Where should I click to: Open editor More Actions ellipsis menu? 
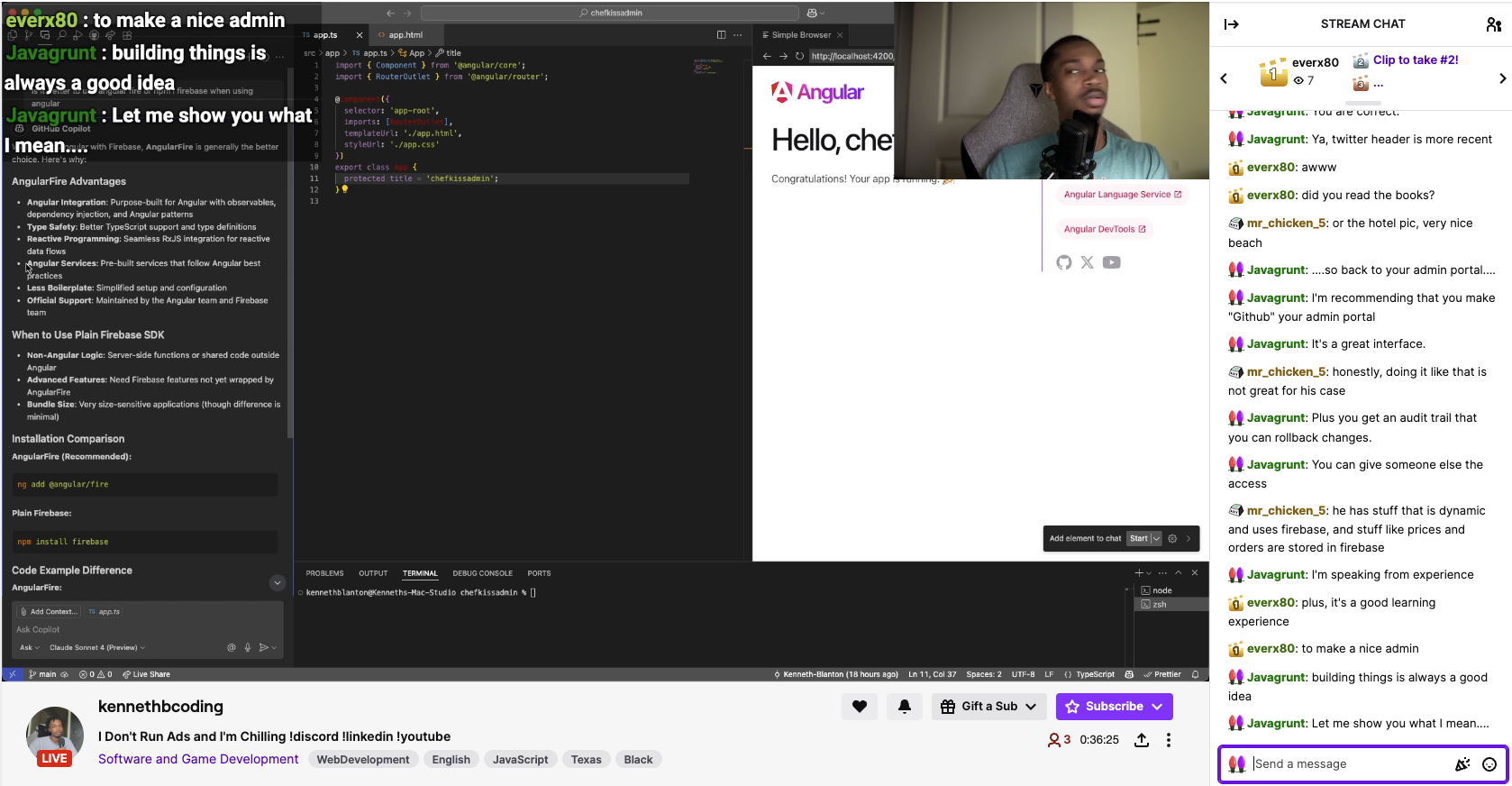(x=738, y=35)
